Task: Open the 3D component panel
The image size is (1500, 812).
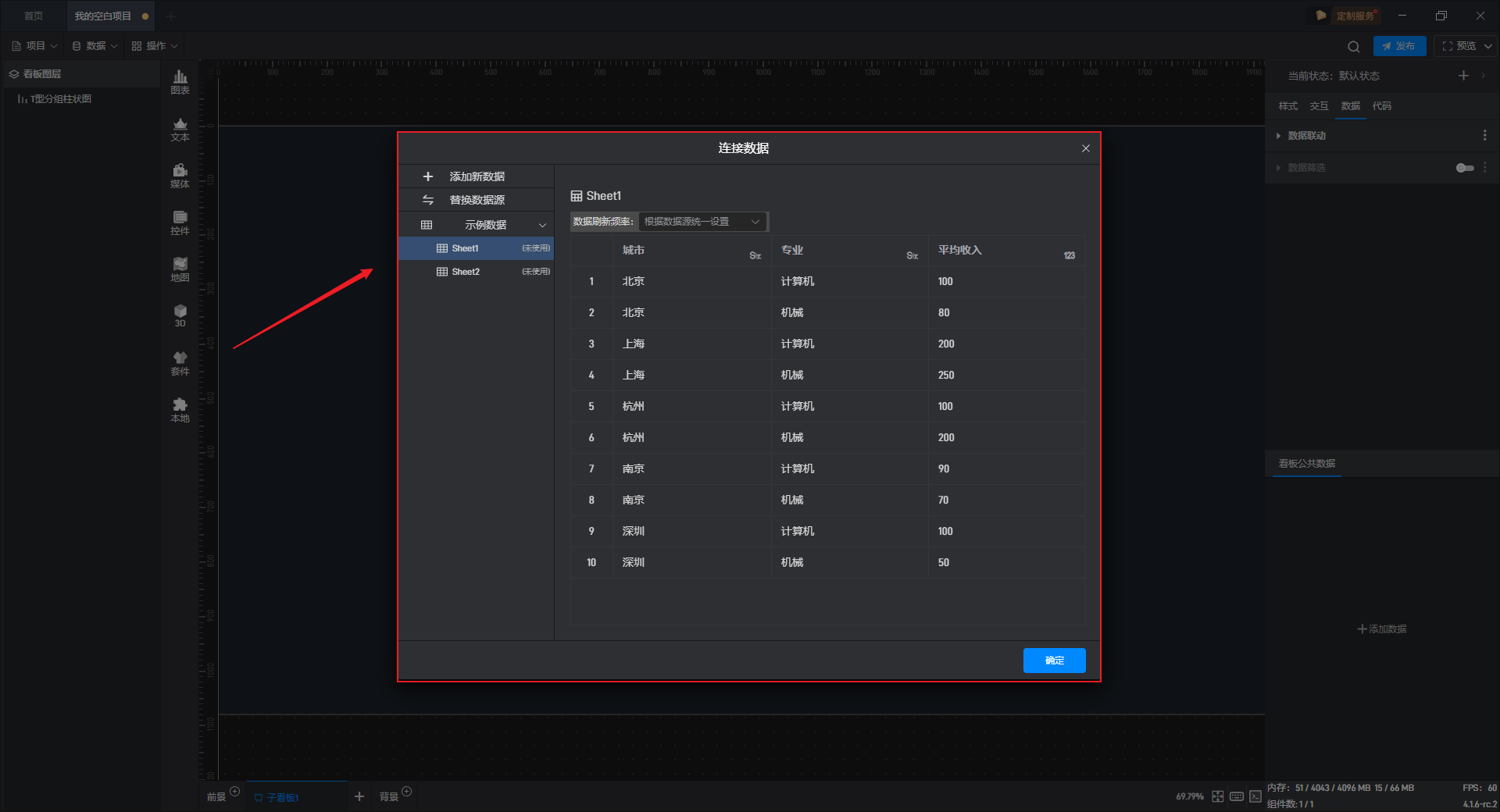Action: tap(180, 315)
